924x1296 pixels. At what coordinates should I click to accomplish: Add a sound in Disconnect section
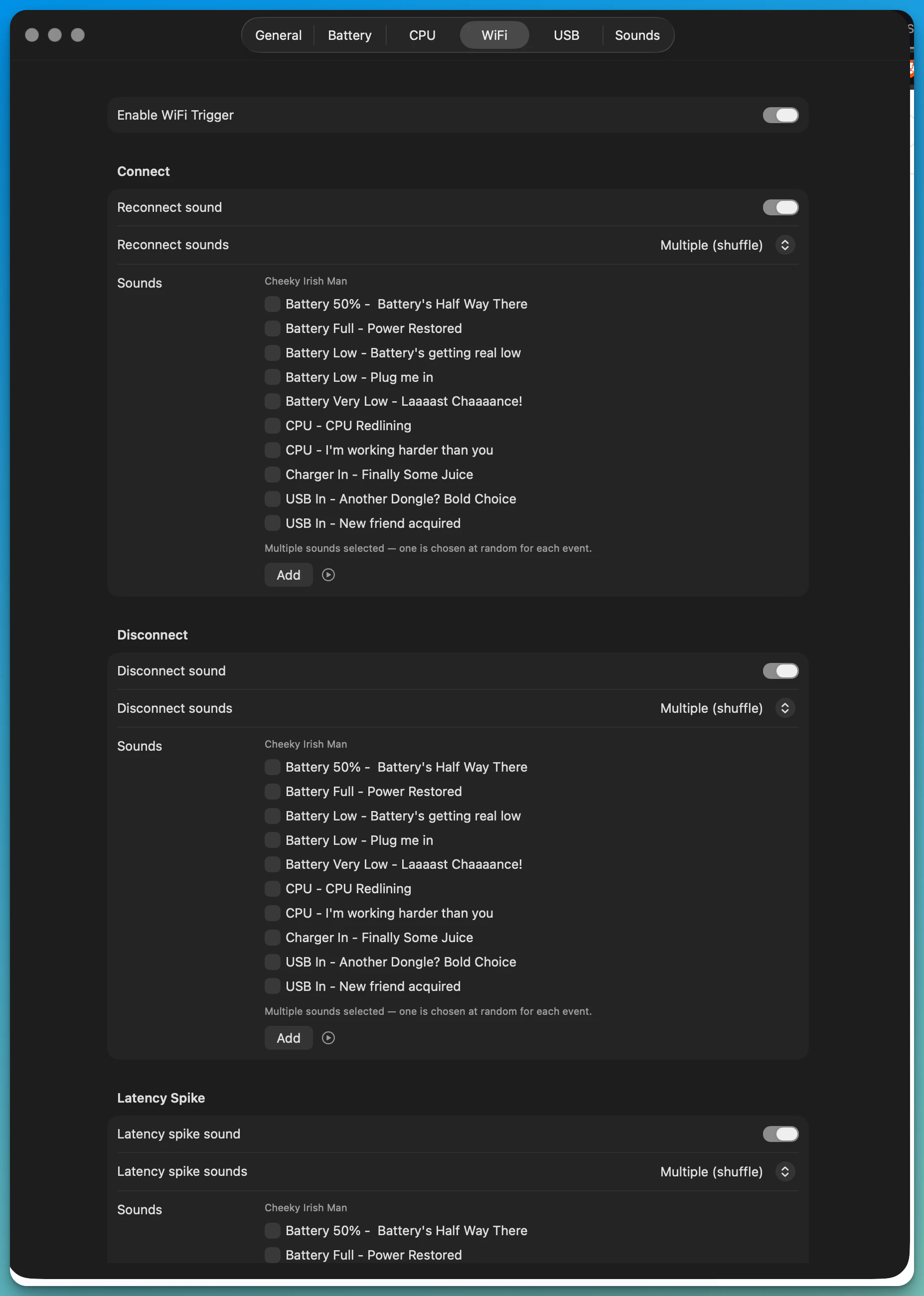click(x=289, y=1038)
